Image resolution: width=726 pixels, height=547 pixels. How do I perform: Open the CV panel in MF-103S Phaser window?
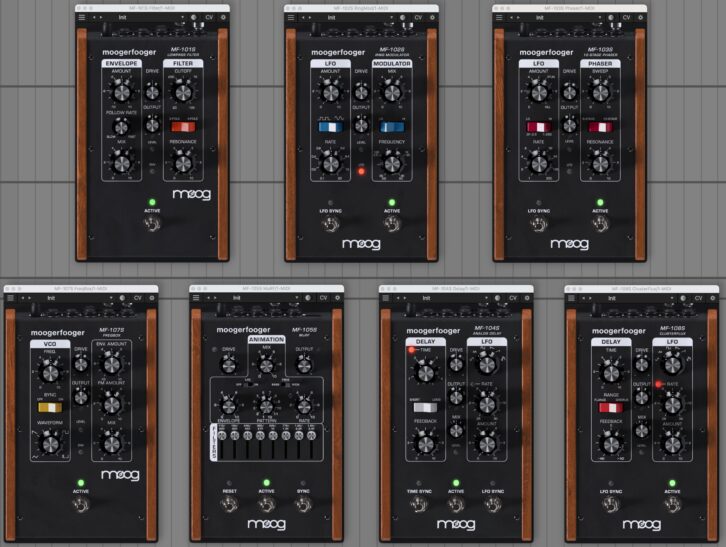(x=626, y=17)
